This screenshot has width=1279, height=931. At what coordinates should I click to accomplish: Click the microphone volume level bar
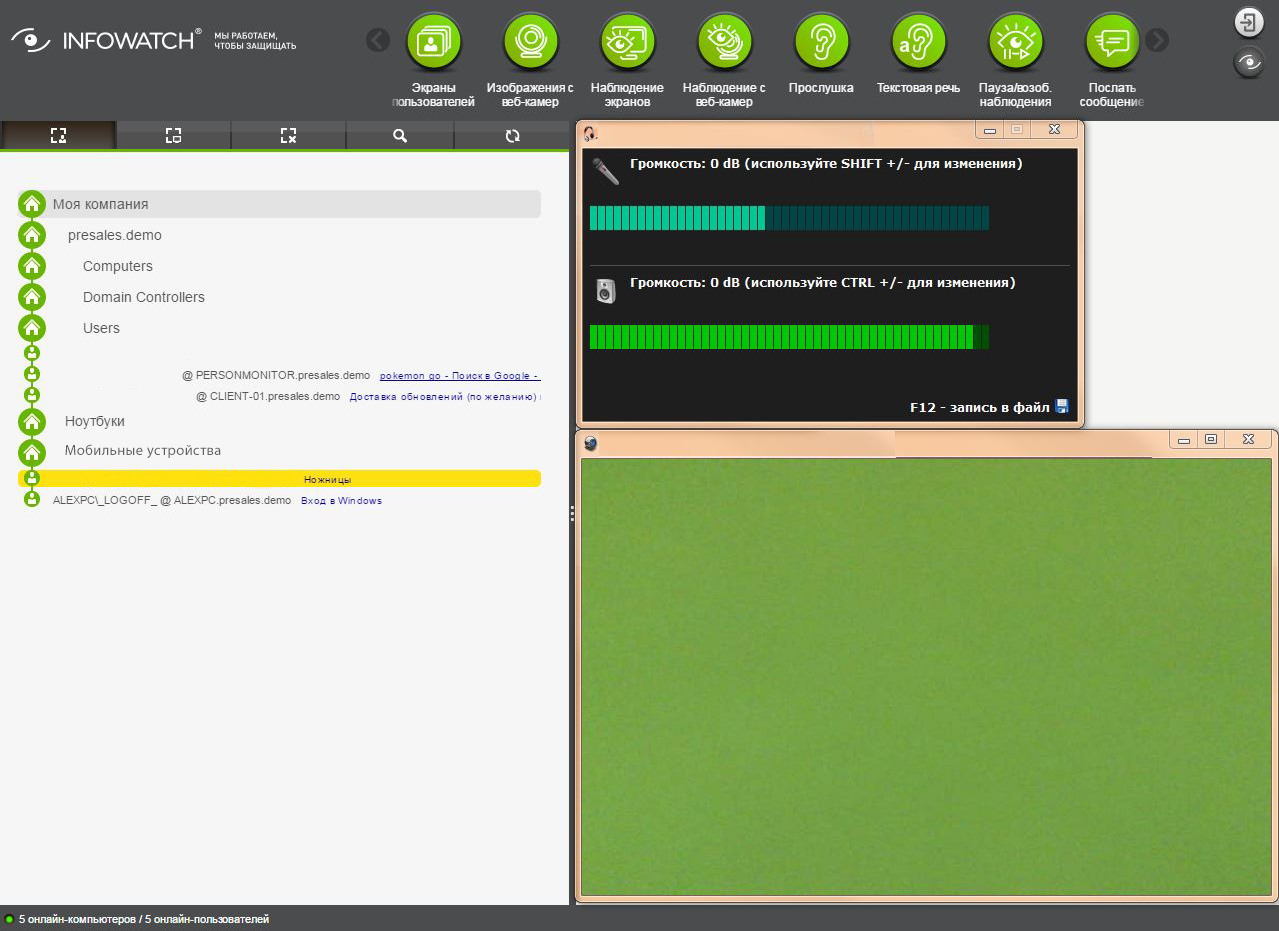[788, 218]
